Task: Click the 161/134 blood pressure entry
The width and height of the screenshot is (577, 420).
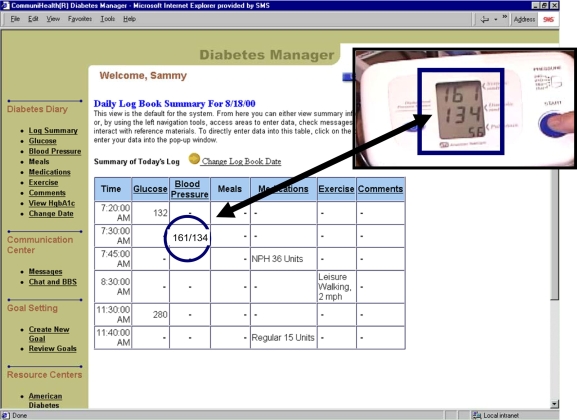Action: (x=190, y=238)
